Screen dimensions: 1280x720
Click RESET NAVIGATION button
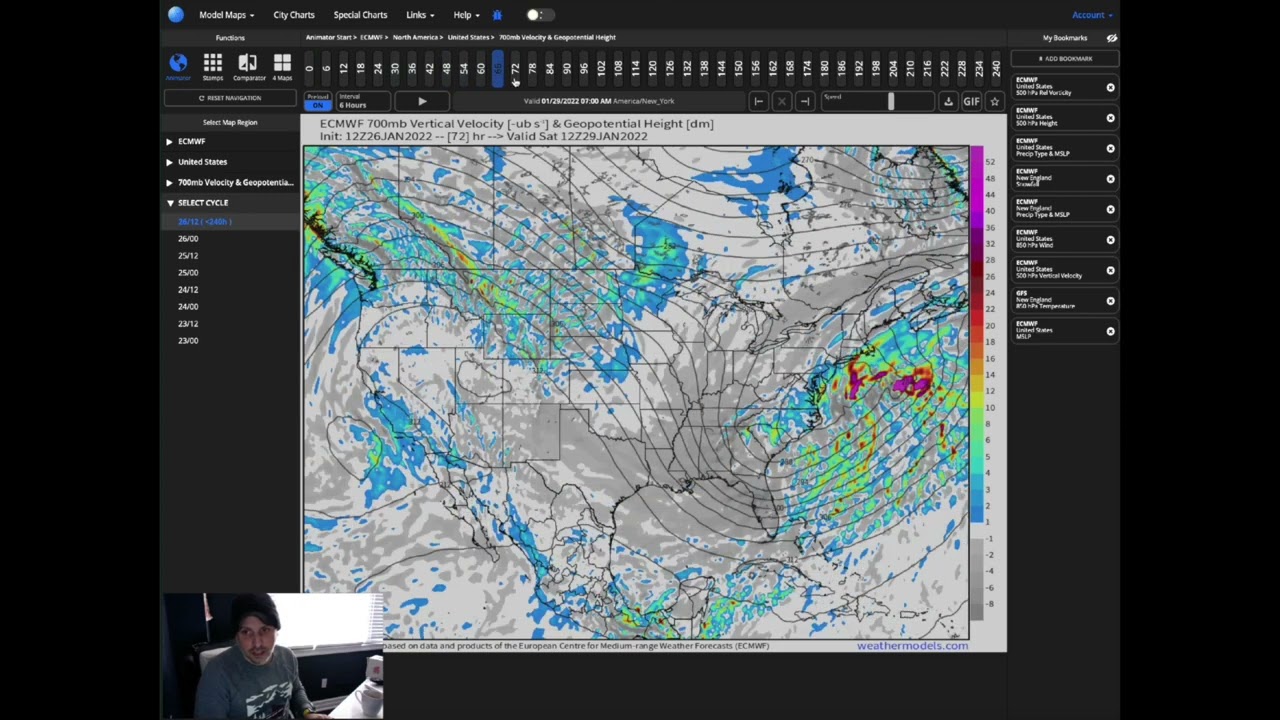coord(230,98)
